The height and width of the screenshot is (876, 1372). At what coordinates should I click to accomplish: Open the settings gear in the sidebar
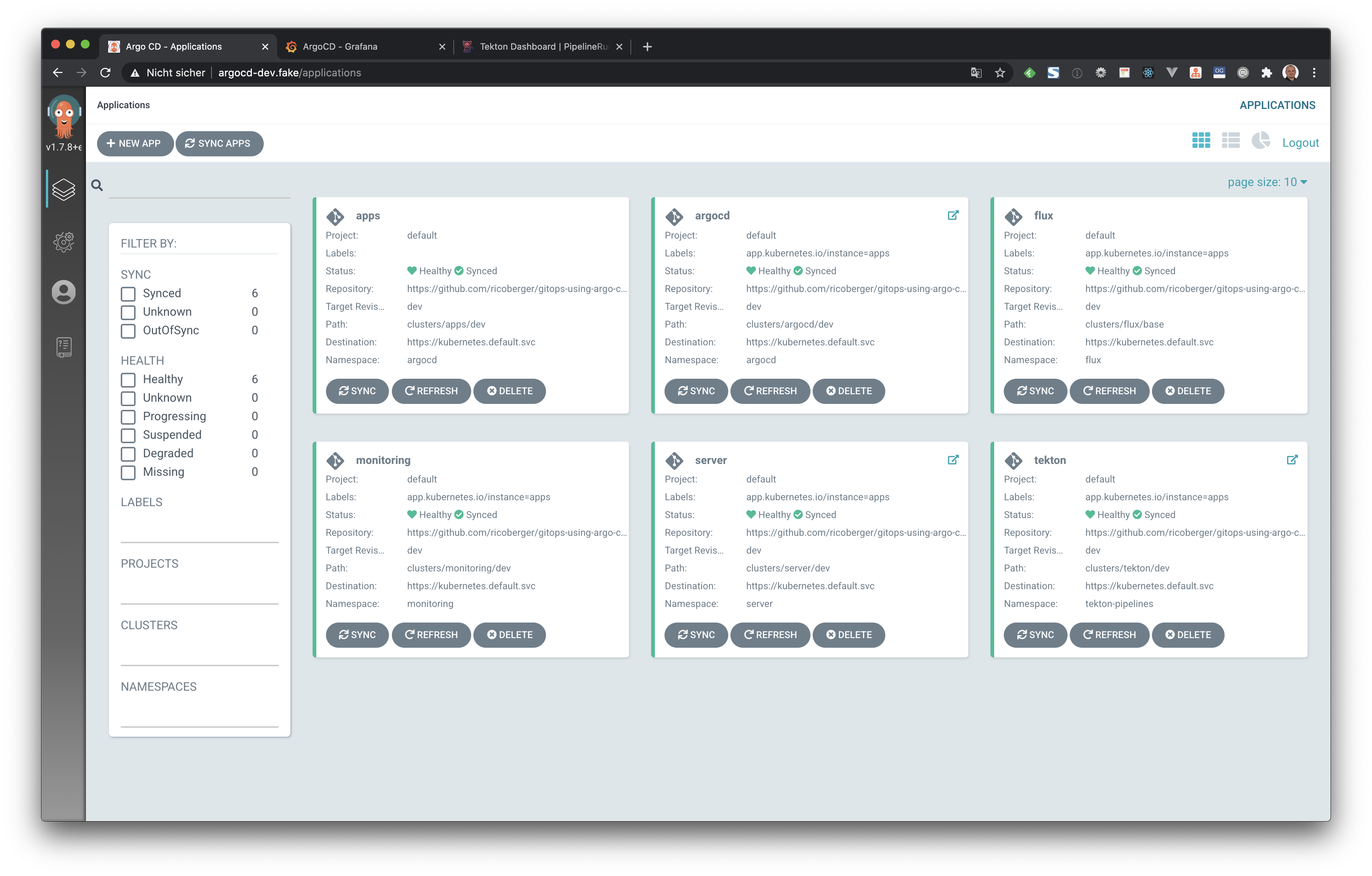tap(63, 242)
